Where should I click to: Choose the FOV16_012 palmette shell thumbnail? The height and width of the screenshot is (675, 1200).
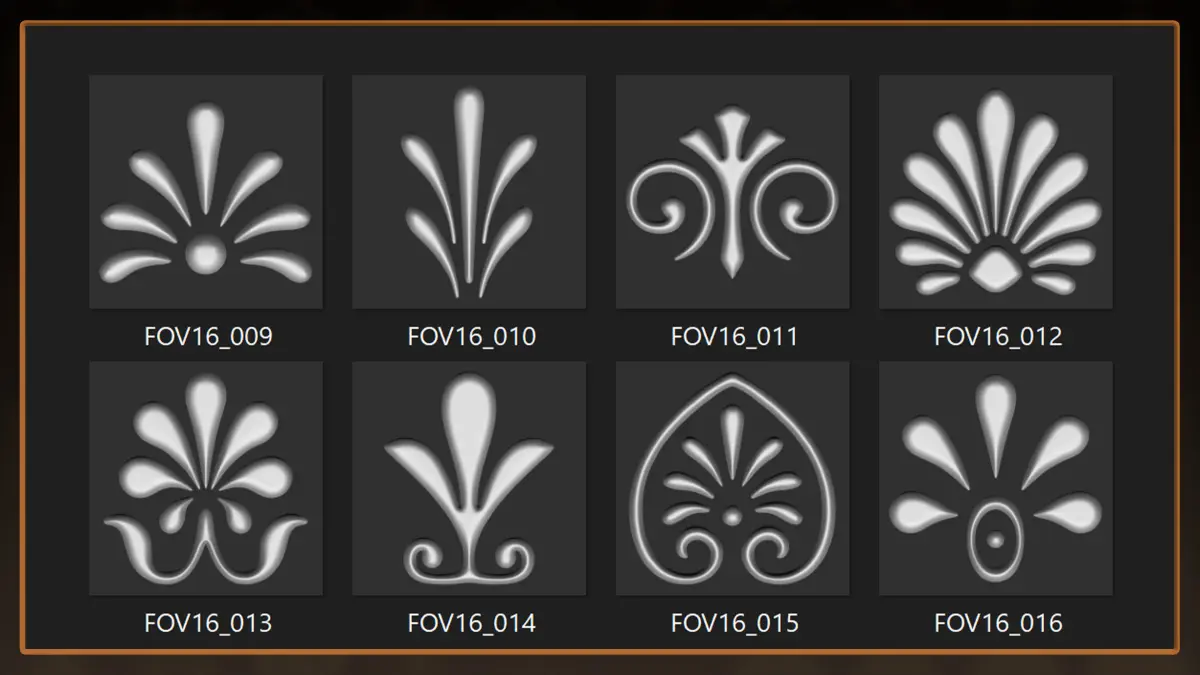tap(996, 192)
